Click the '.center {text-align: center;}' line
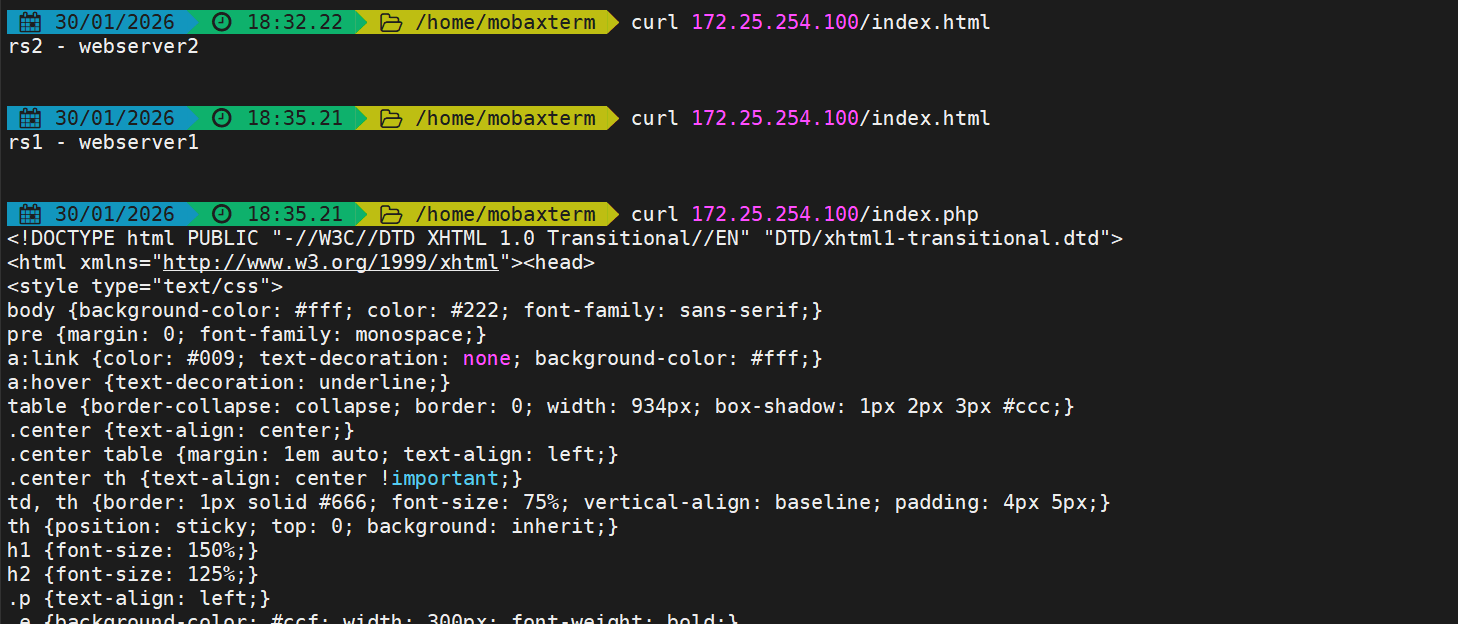This screenshot has width=1458, height=624. click(x=181, y=430)
